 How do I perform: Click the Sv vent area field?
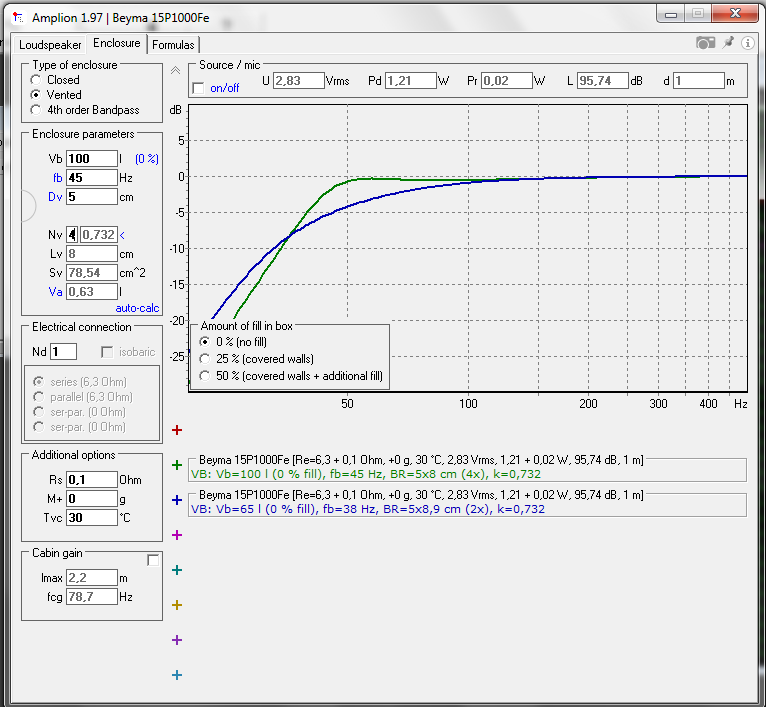point(92,273)
